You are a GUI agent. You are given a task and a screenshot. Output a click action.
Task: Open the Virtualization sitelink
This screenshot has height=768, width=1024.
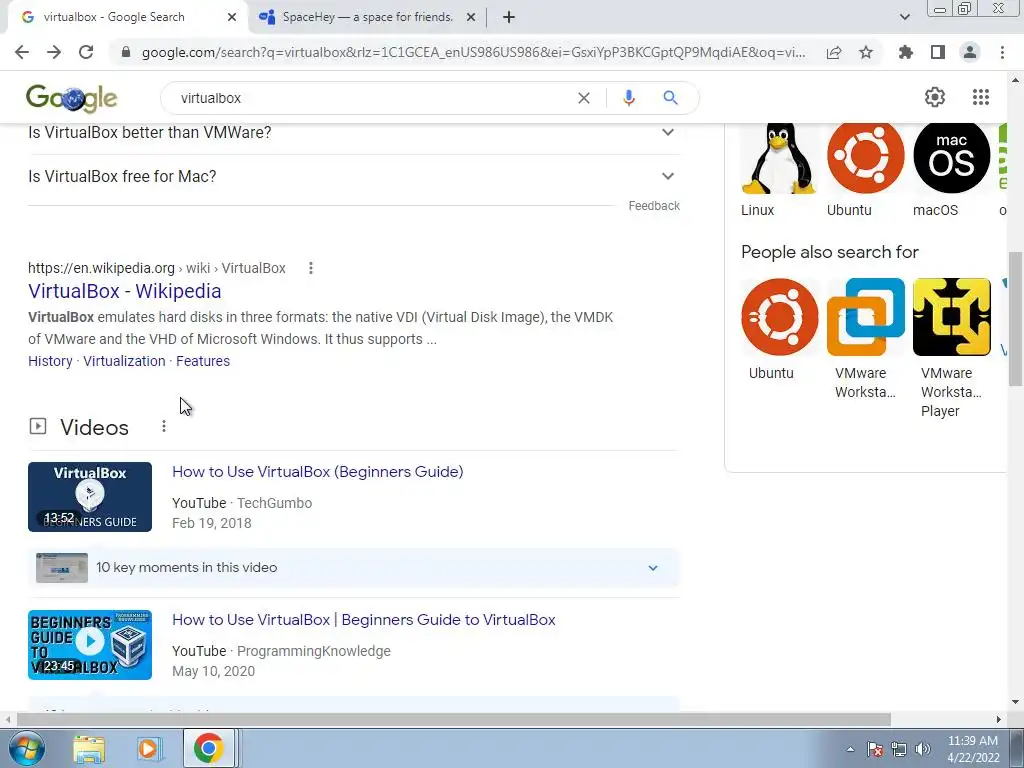(x=124, y=361)
